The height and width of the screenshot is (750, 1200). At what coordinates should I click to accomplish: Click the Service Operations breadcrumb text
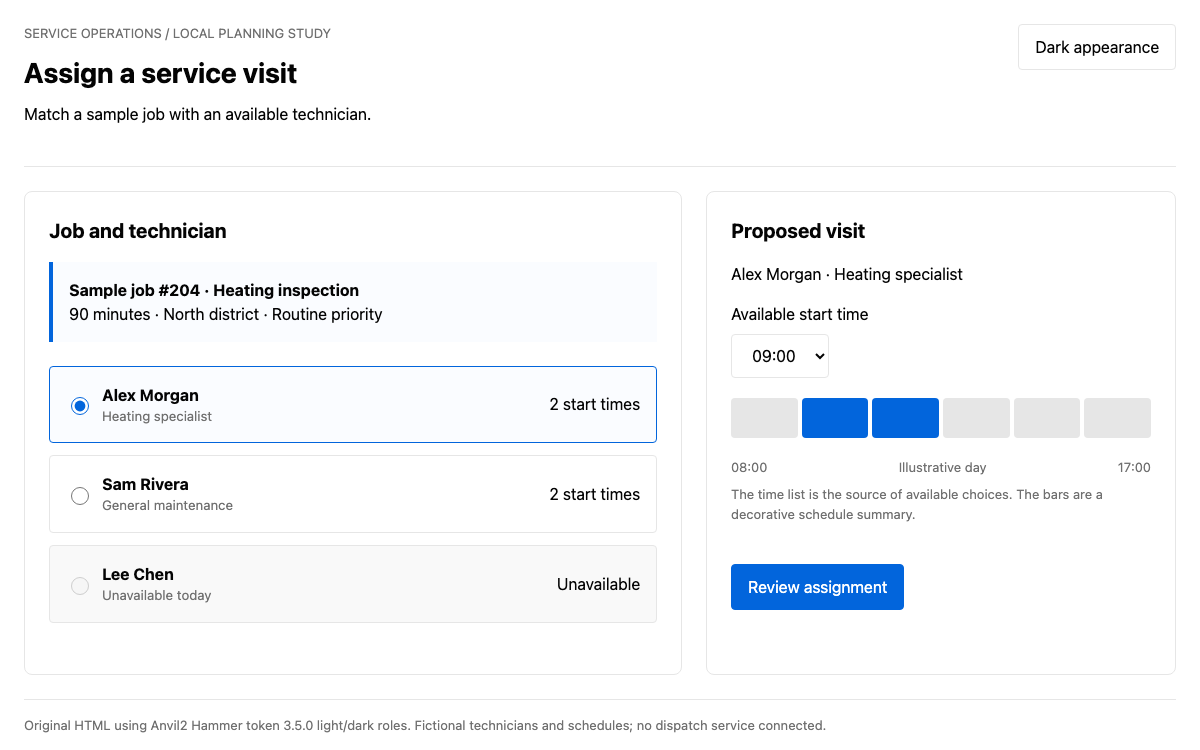[x=93, y=33]
